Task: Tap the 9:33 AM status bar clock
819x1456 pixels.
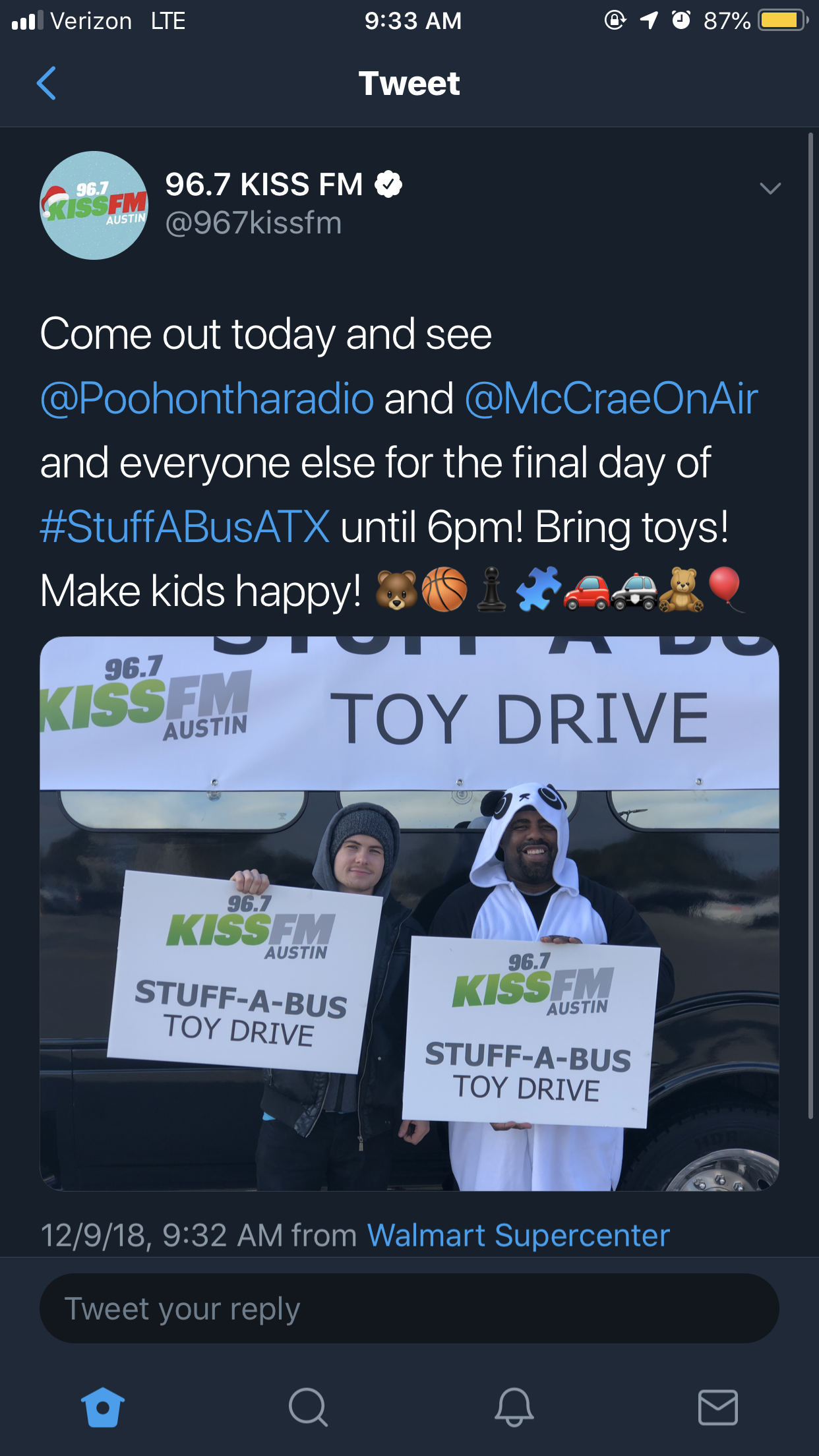Action: click(x=413, y=20)
